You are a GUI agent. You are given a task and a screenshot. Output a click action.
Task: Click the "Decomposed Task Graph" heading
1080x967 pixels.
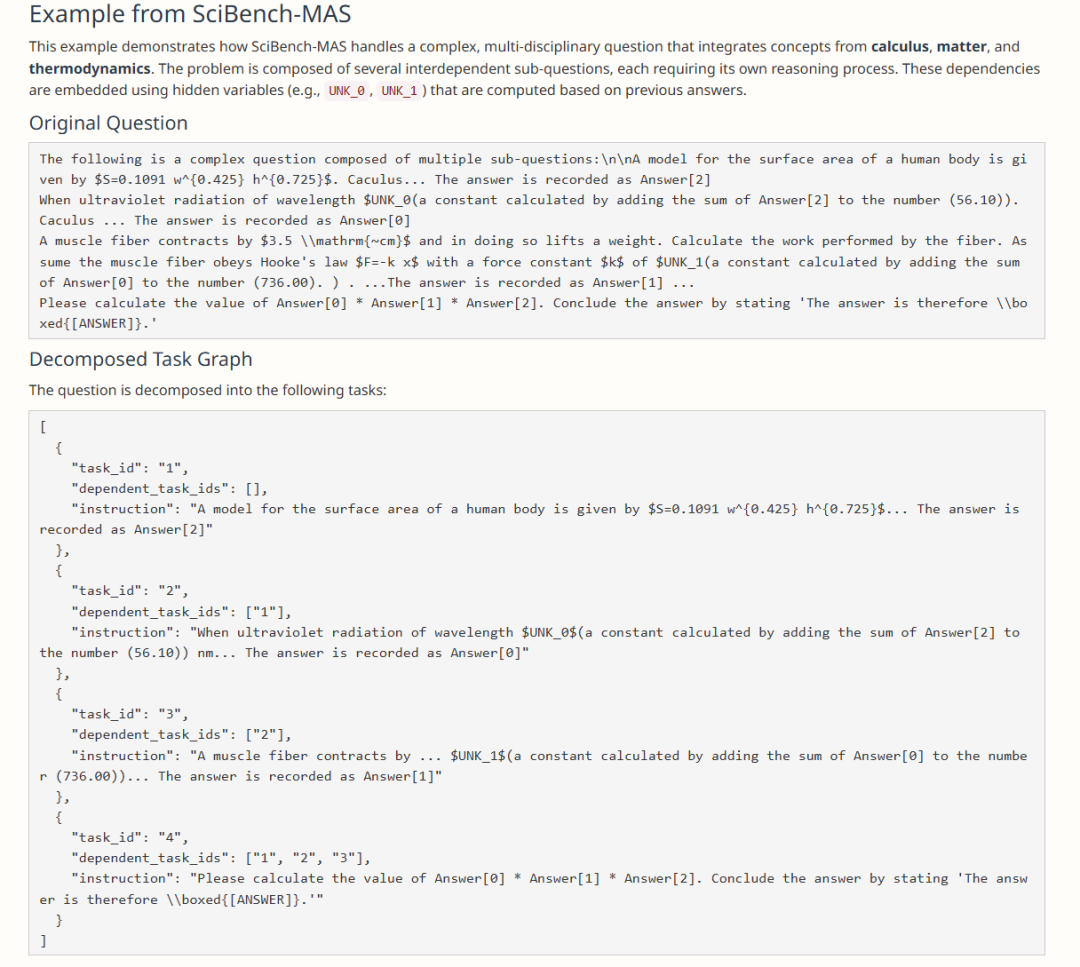[x=140, y=359]
